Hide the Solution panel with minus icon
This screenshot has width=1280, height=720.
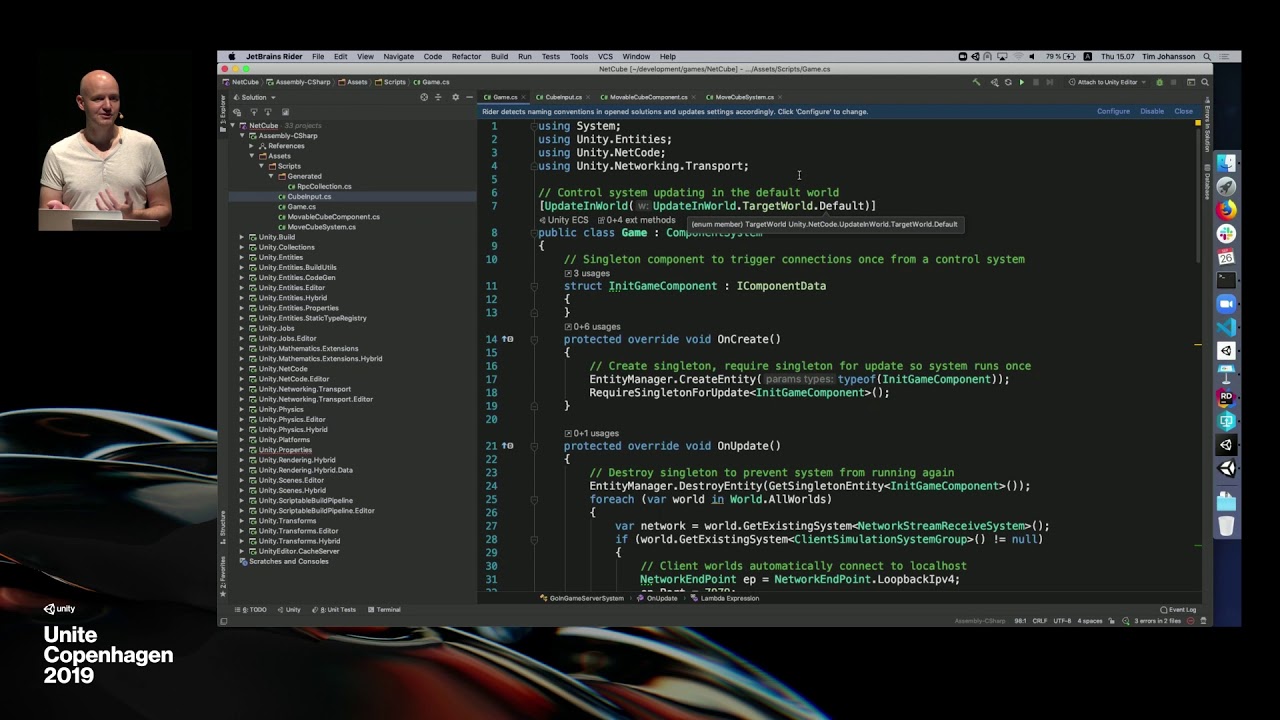[469, 97]
